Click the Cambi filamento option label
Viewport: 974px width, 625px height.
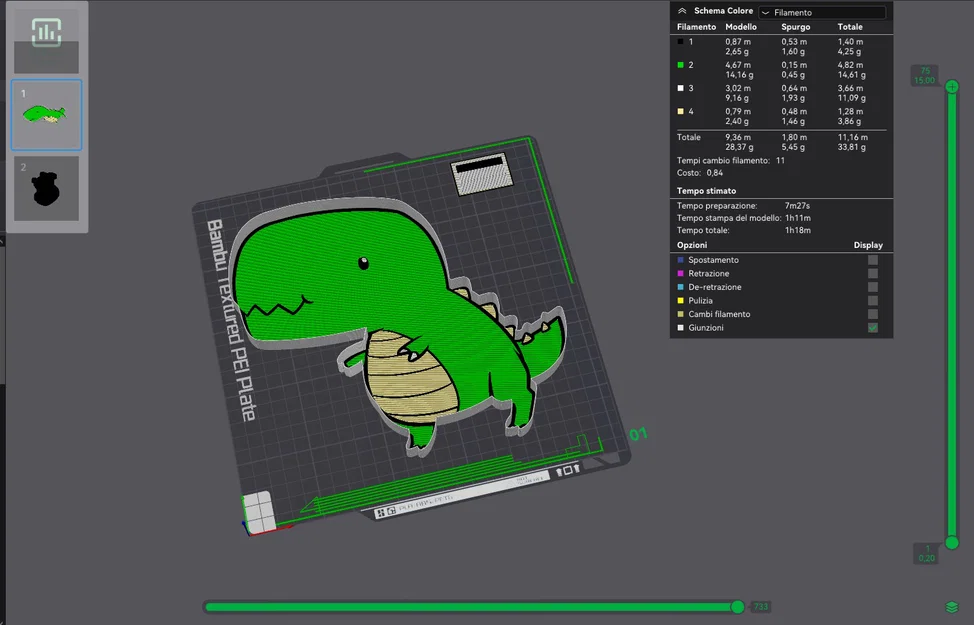pyautogui.click(x=719, y=314)
